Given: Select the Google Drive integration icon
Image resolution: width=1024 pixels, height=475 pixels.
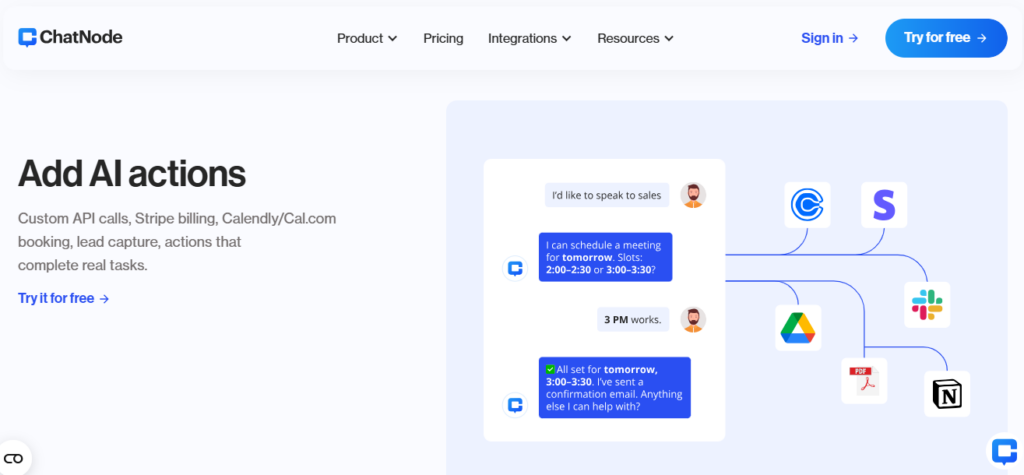Looking at the screenshot, I should point(798,328).
